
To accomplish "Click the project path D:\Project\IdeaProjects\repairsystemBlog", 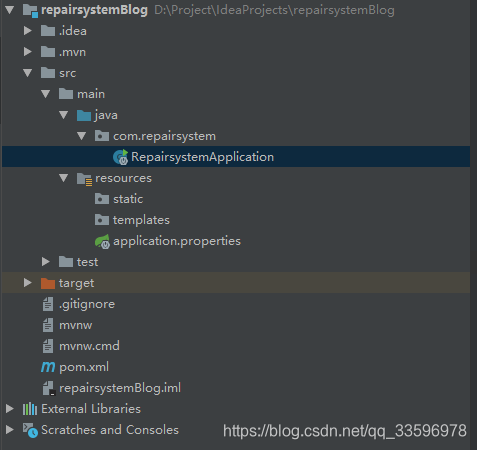I will click(x=274, y=10).
